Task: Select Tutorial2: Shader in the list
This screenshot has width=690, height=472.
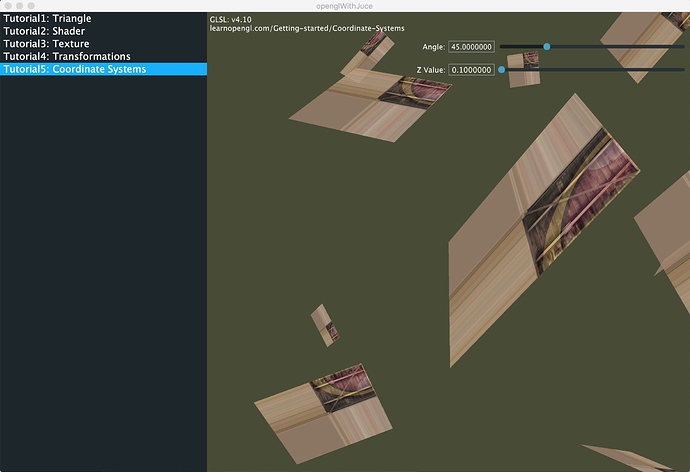Action: (103, 31)
